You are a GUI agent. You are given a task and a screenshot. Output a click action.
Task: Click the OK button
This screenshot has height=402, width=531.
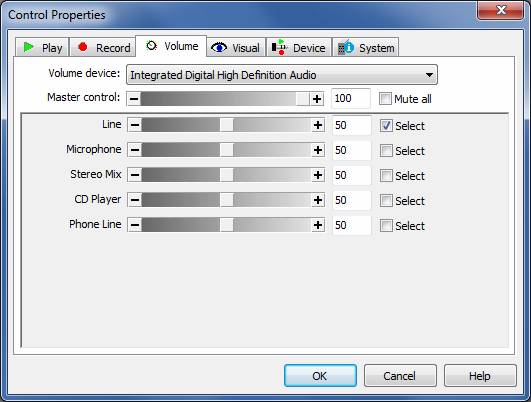[320, 376]
